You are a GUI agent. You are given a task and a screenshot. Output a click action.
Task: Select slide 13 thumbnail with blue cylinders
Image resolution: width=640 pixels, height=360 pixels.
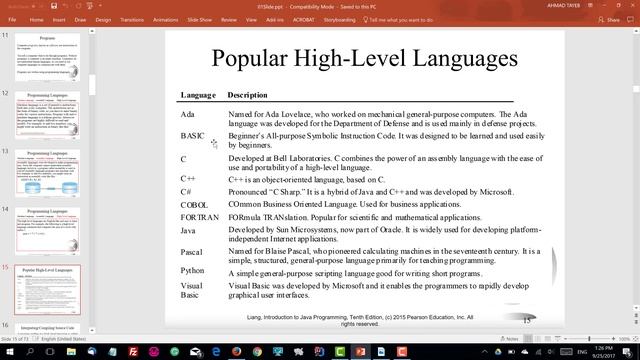pos(47,173)
